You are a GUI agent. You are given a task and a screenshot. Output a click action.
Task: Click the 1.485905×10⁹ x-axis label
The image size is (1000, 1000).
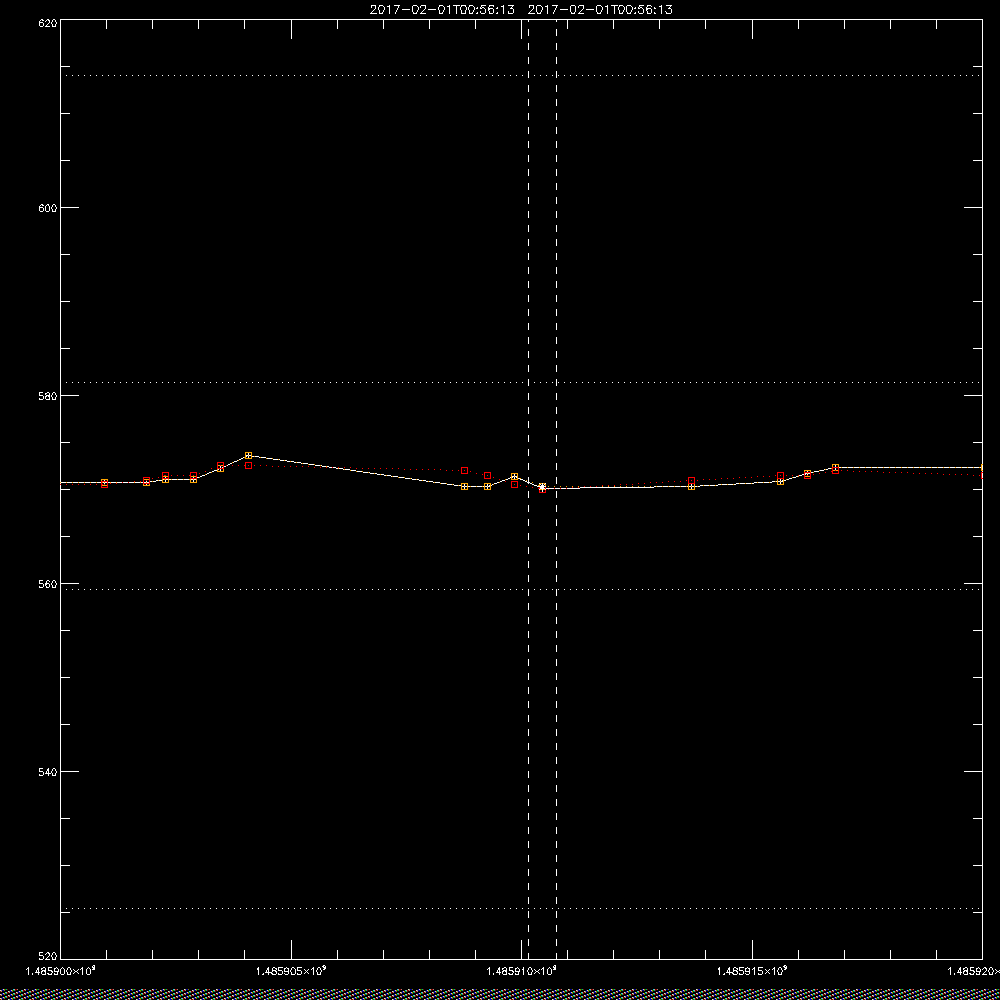pyautogui.click(x=291, y=971)
